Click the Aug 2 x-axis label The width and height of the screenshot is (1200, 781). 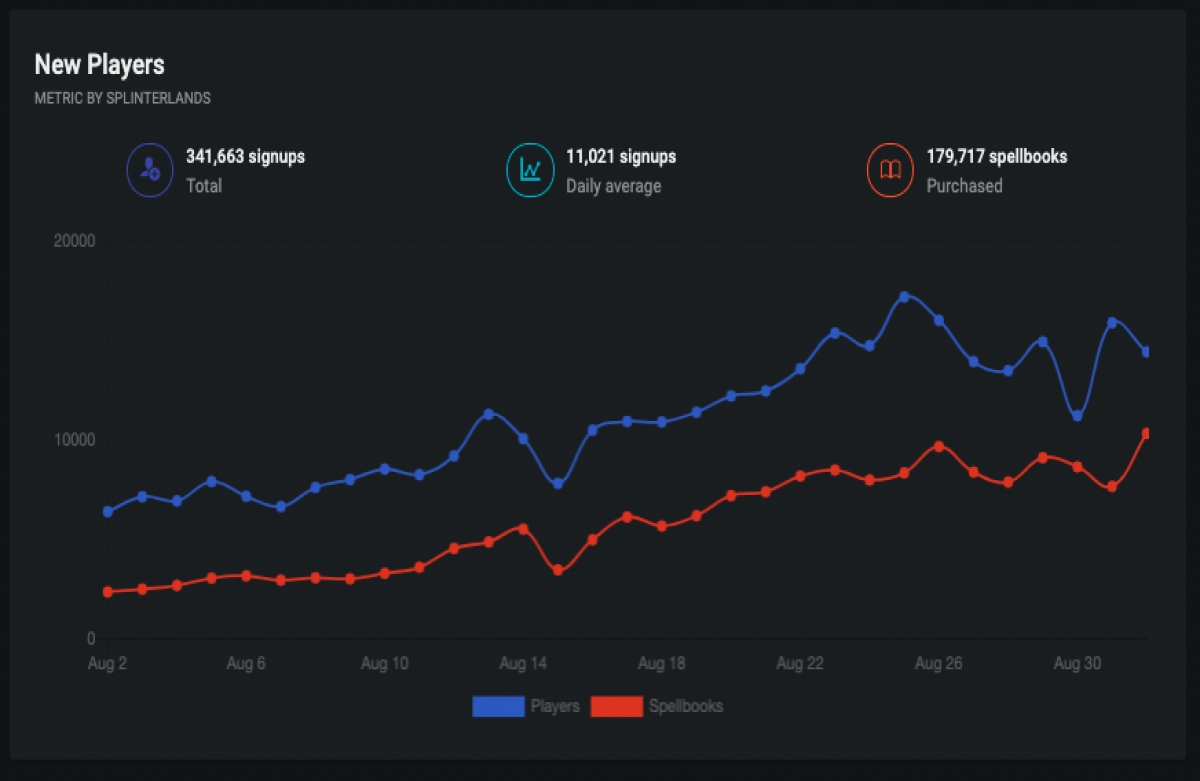(108, 663)
